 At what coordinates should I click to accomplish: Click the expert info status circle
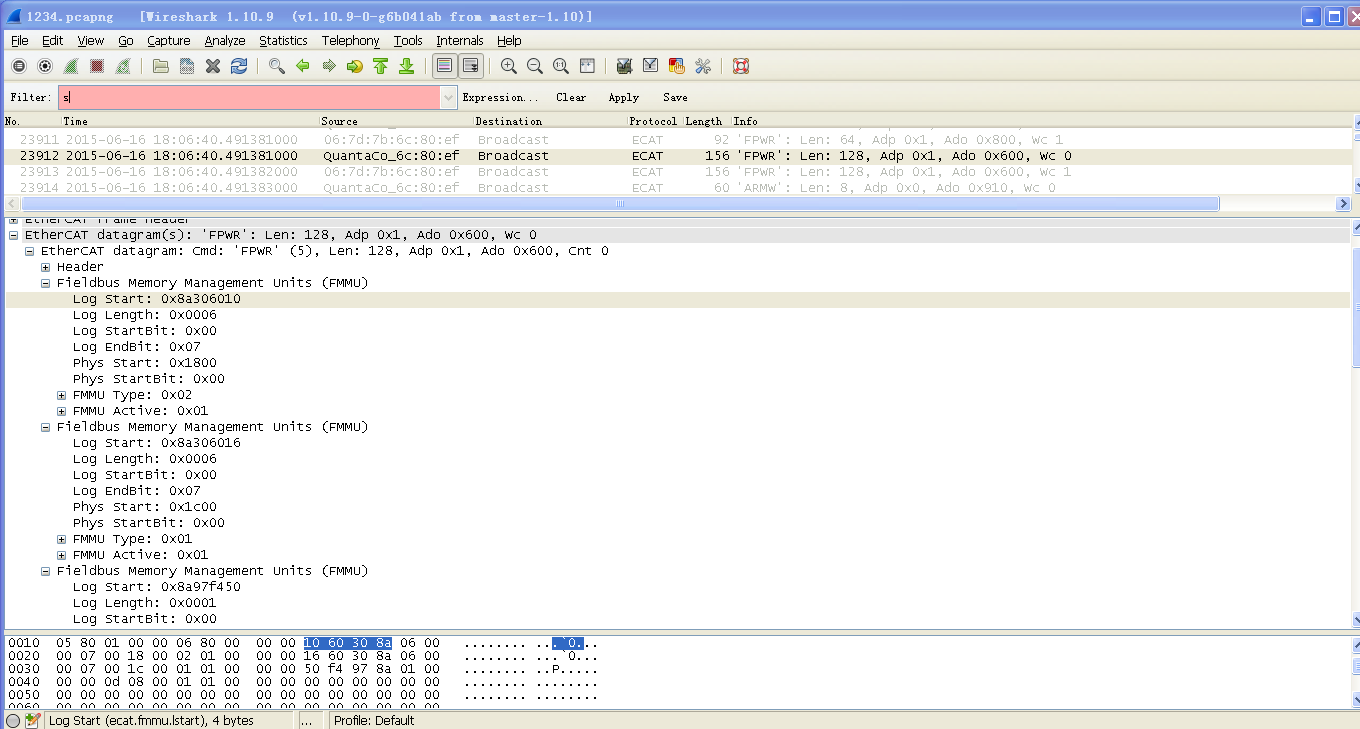[x=13, y=720]
